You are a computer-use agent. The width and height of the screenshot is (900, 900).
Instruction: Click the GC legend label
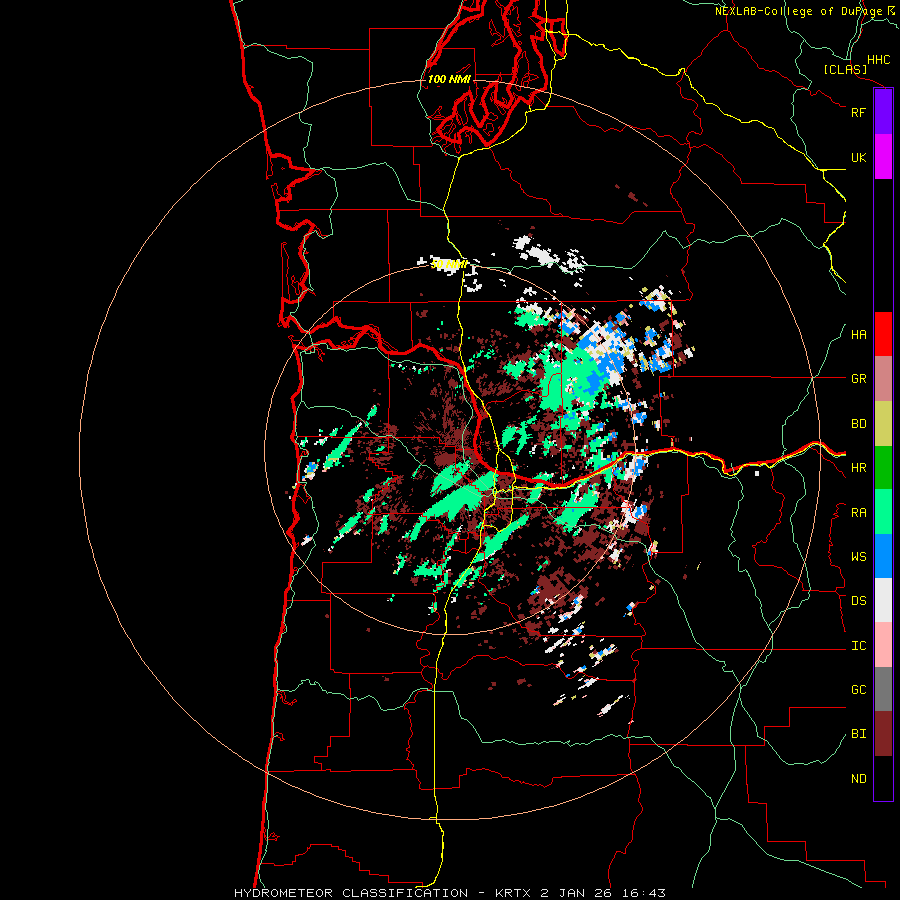pyautogui.click(x=858, y=690)
